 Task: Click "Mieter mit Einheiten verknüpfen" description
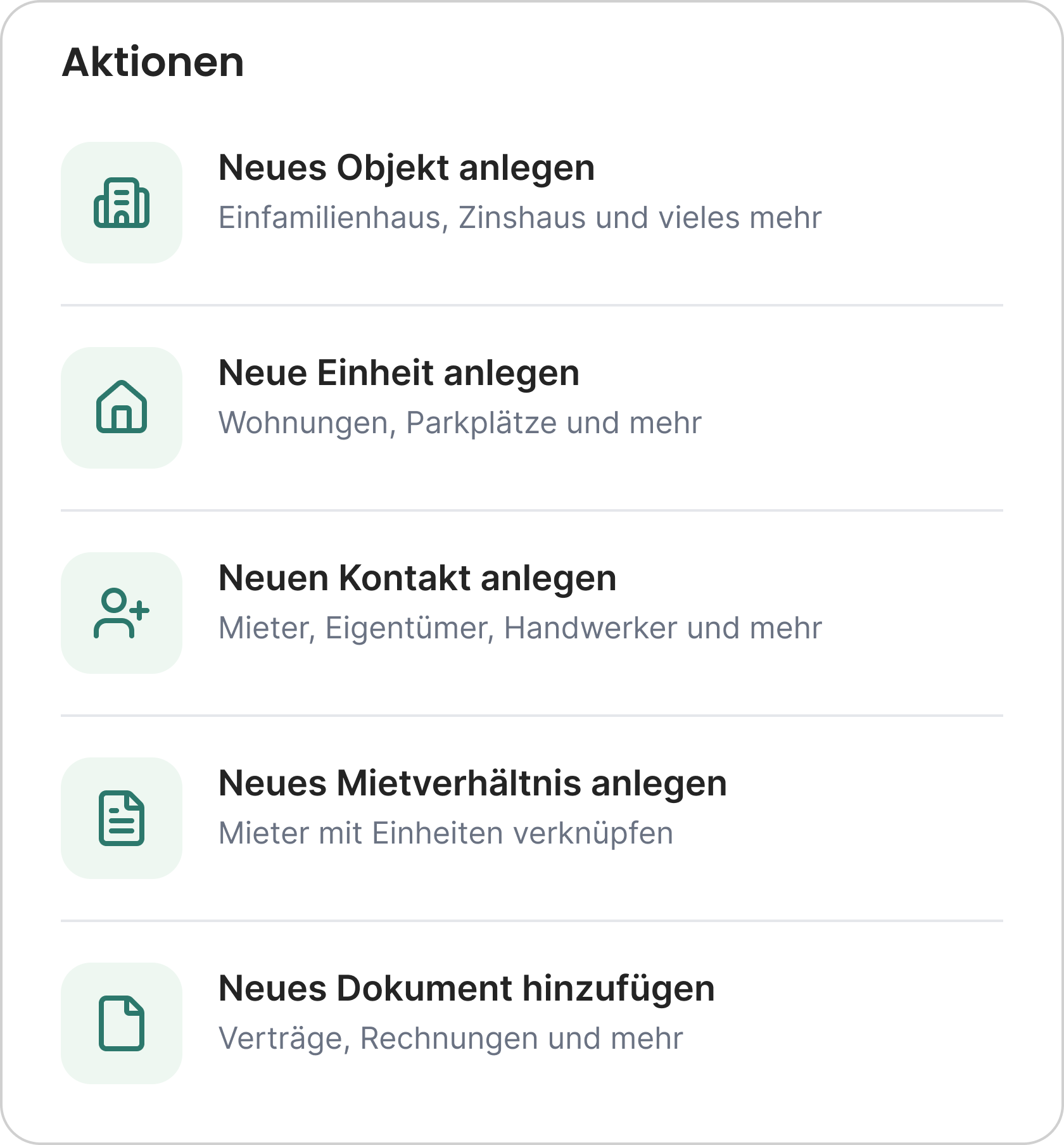coord(446,833)
